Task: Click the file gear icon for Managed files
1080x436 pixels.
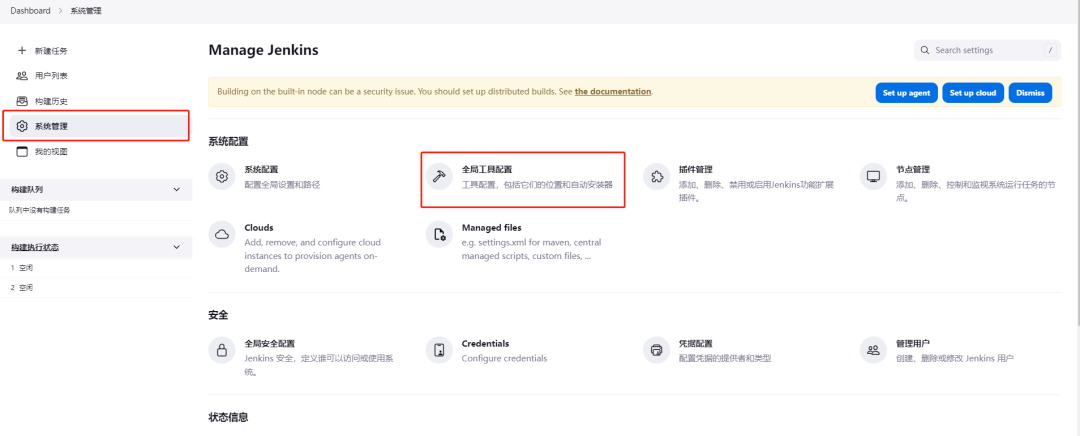Action: point(439,234)
